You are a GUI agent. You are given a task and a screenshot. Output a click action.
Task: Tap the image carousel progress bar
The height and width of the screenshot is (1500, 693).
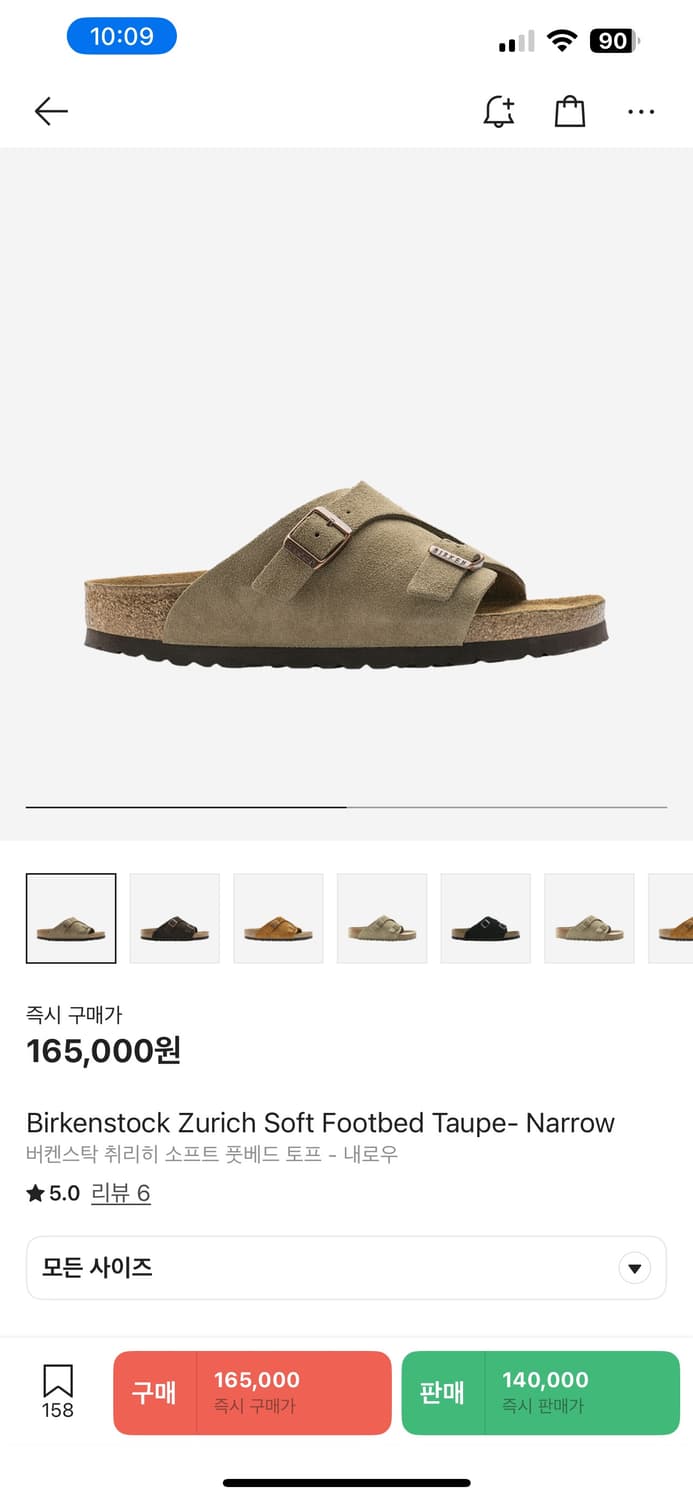pyautogui.click(x=346, y=806)
